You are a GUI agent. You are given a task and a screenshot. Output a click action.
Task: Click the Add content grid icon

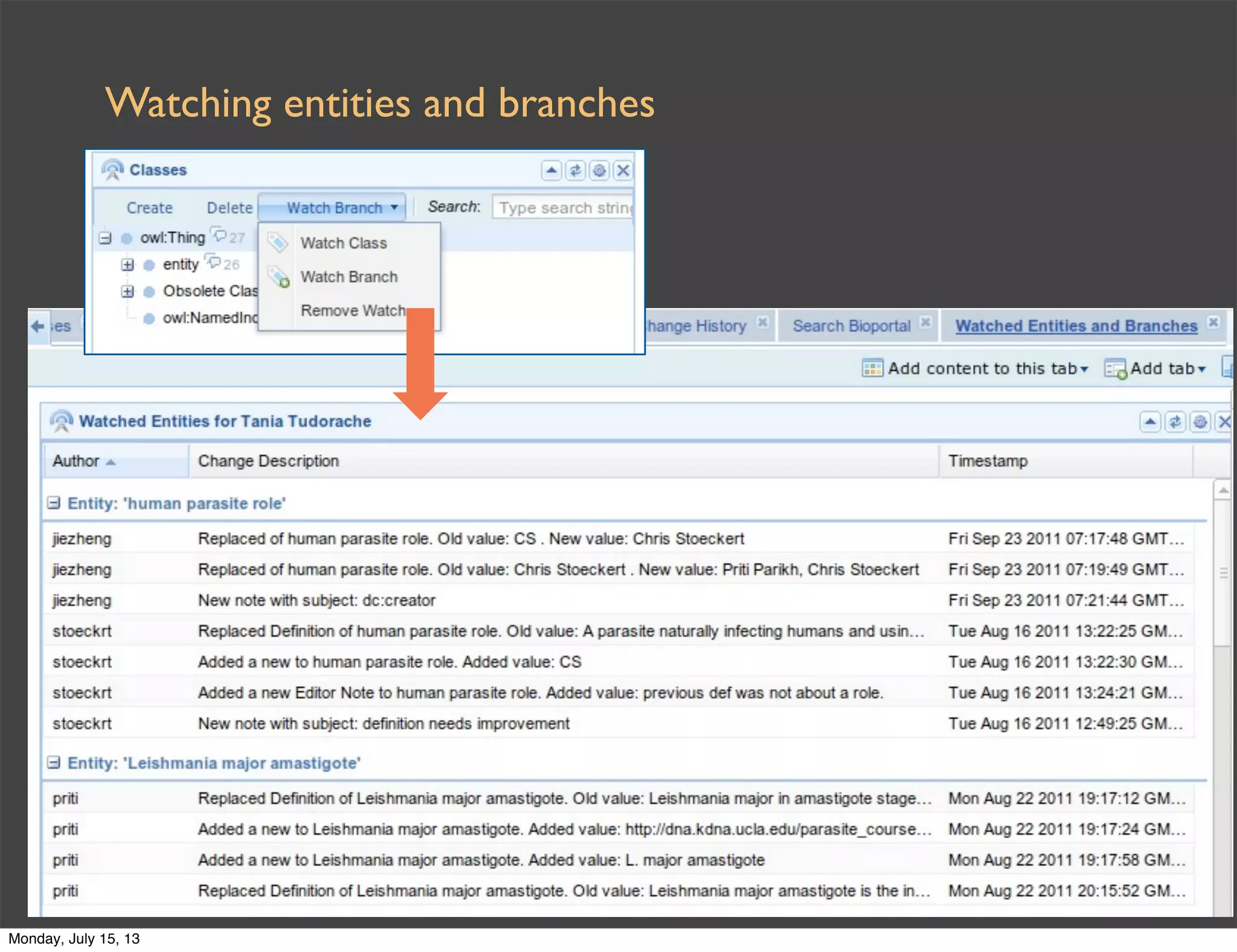pos(872,368)
